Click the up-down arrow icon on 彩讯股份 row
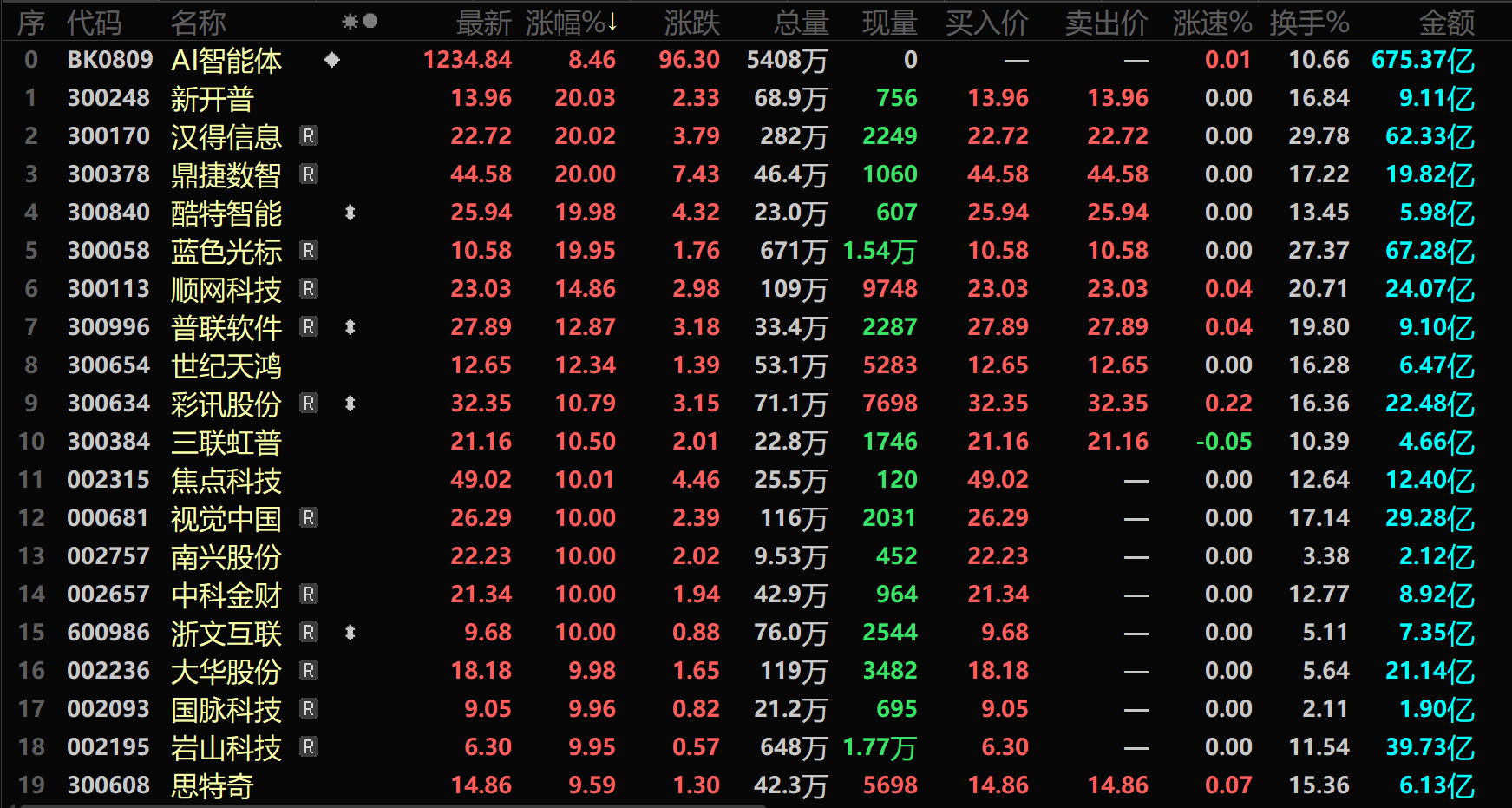This screenshot has height=808, width=1512. (350, 404)
